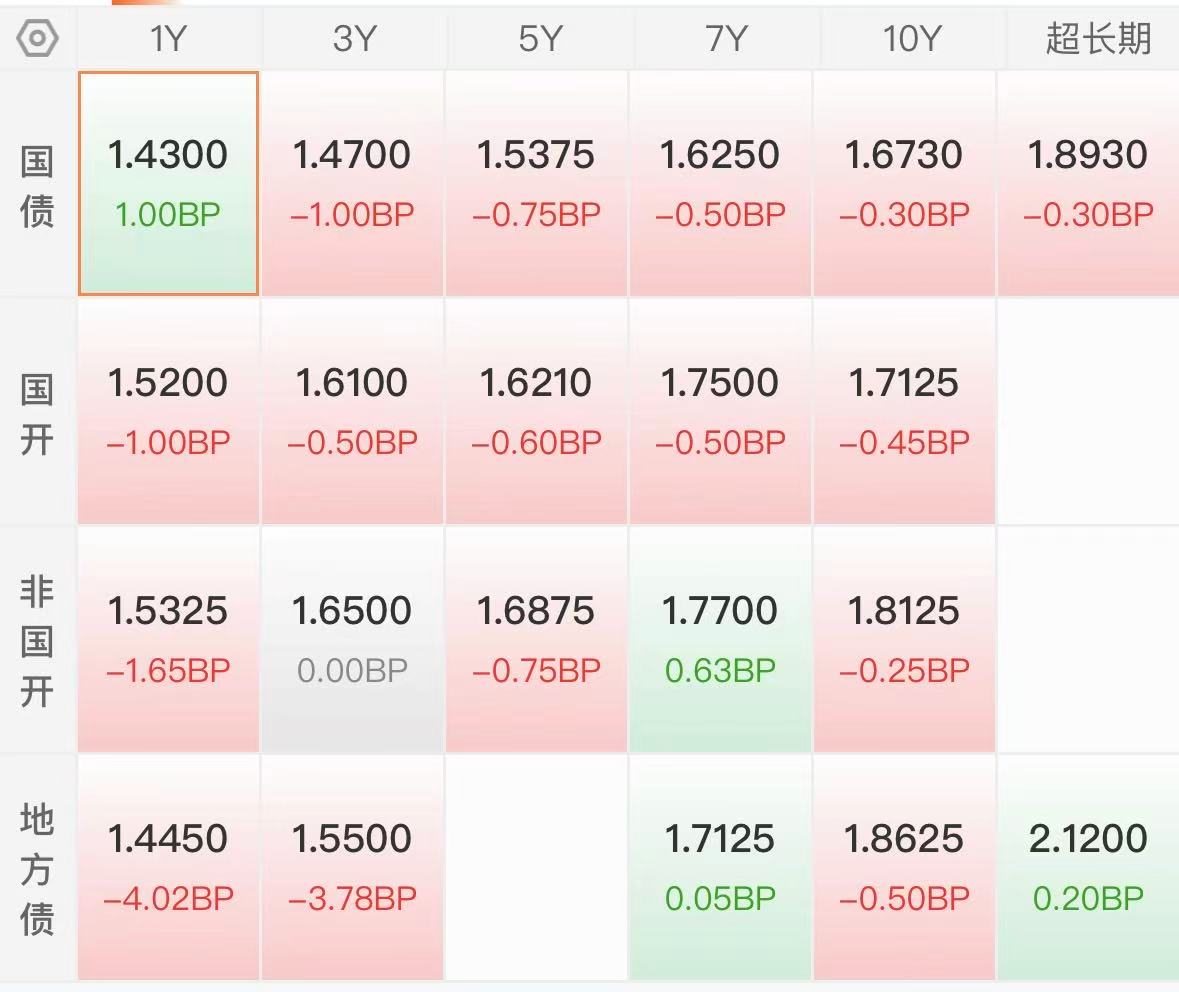The width and height of the screenshot is (1179, 992).
Task: Open the 非国开 7Y cell 1.7700
Action: pos(720,639)
